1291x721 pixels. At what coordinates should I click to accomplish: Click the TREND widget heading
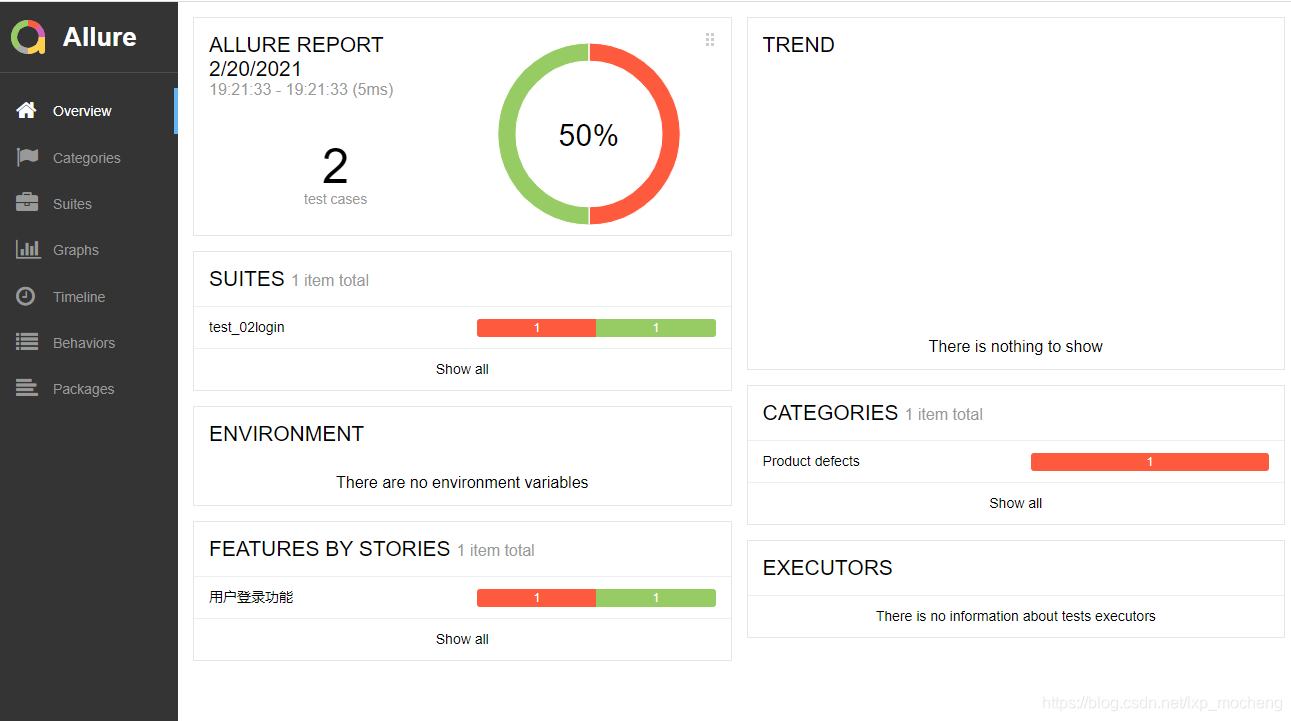tap(798, 45)
